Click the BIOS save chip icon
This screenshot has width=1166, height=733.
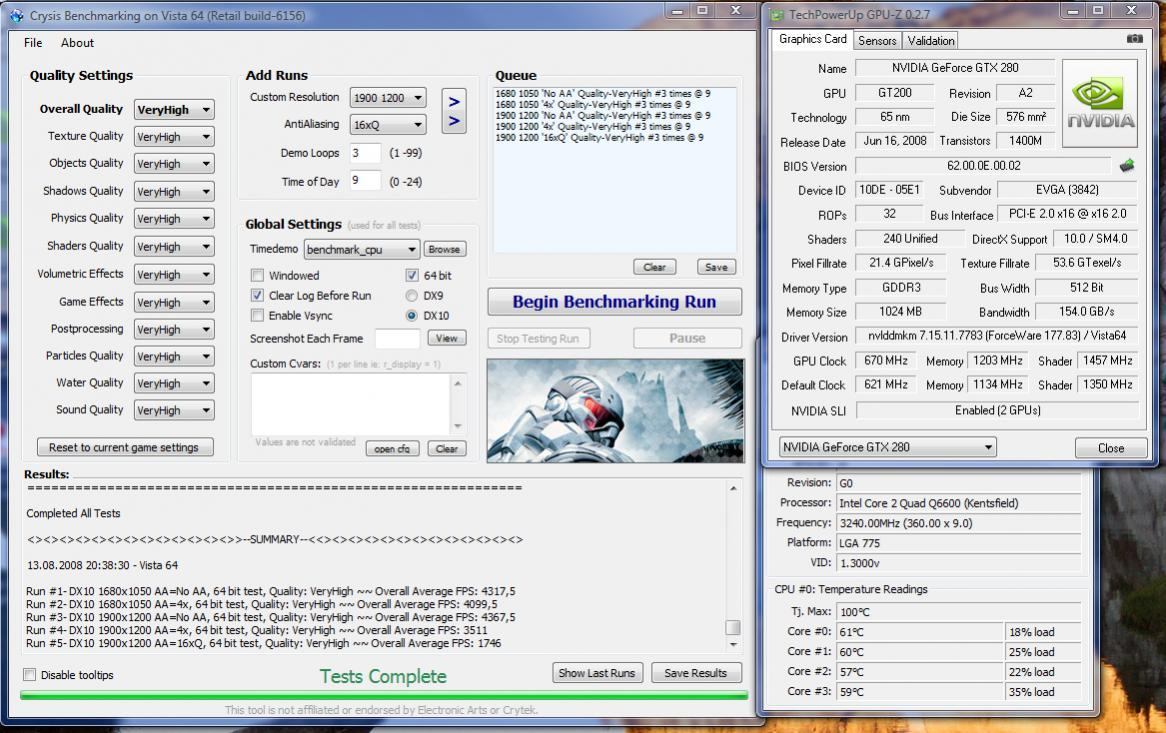pyautogui.click(x=1127, y=166)
